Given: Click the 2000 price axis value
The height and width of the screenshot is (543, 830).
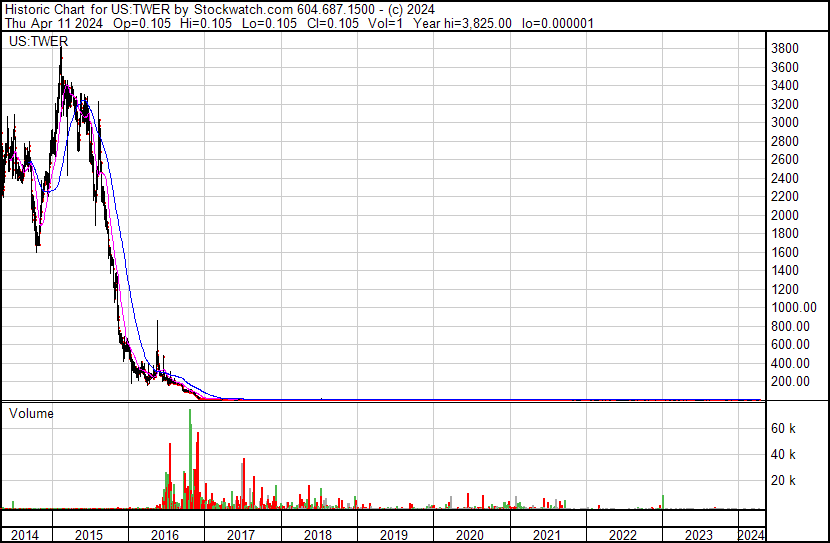Looking at the screenshot, I should (x=784, y=215).
